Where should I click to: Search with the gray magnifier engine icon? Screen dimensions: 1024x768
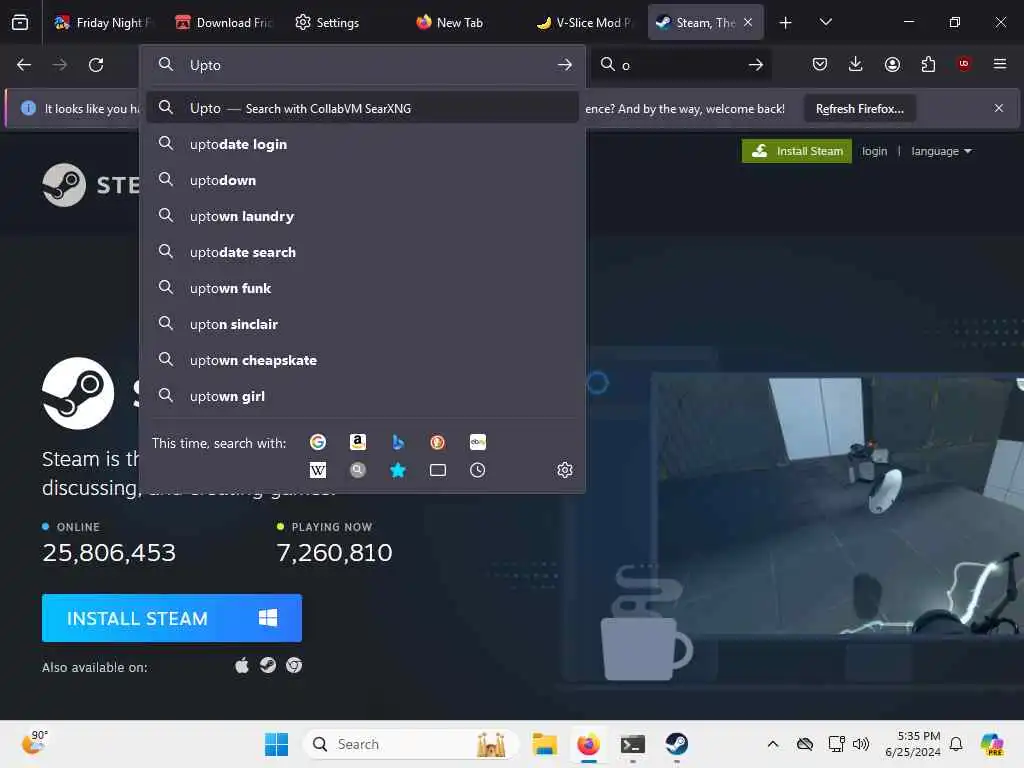[x=357, y=470]
